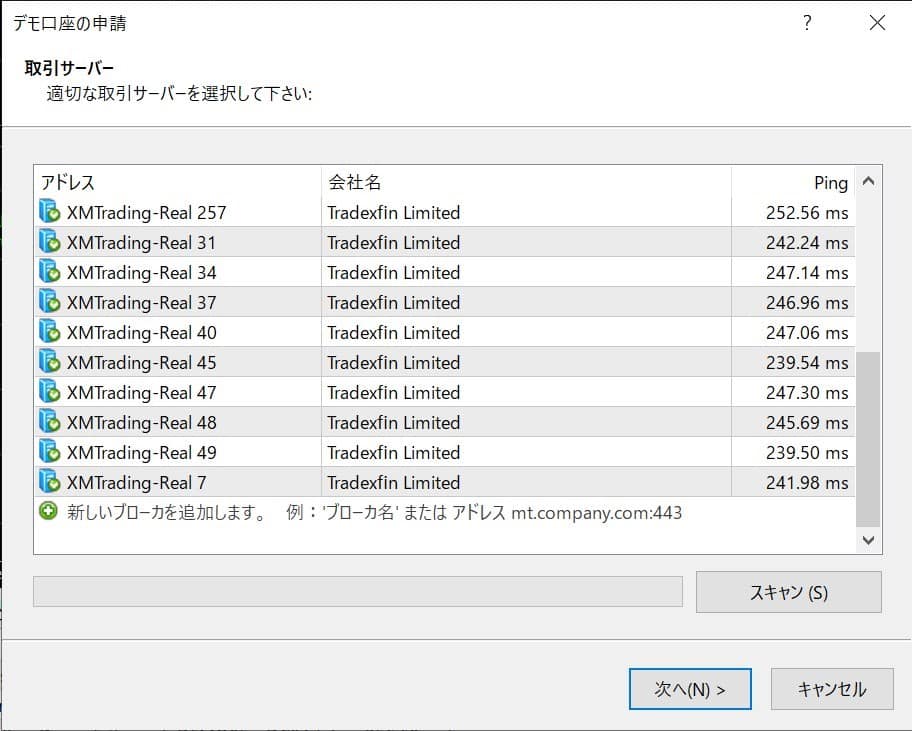This screenshot has height=731, width=912.
Task: Click server icon for XMTrading-Real 37
Action: click(49, 302)
